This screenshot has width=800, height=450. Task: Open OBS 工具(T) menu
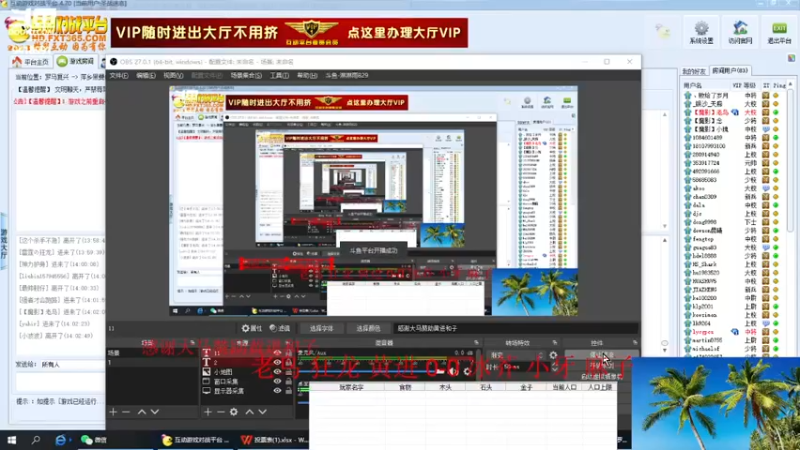pyautogui.click(x=279, y=76)
